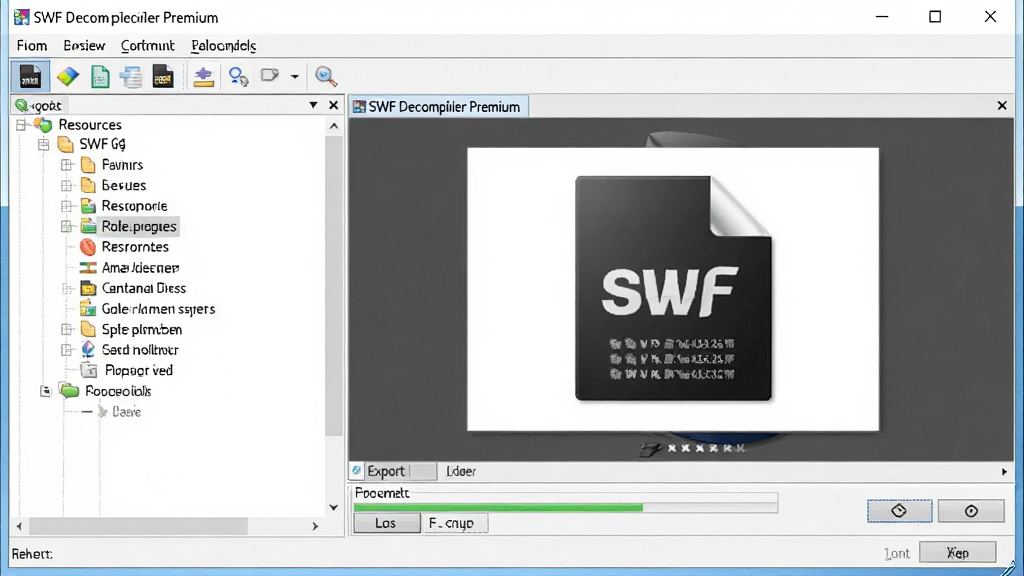Click the blue and yellow export toolbar icon
The height and width of the screenshot is (576, 1024).
(x=204, y=76)
